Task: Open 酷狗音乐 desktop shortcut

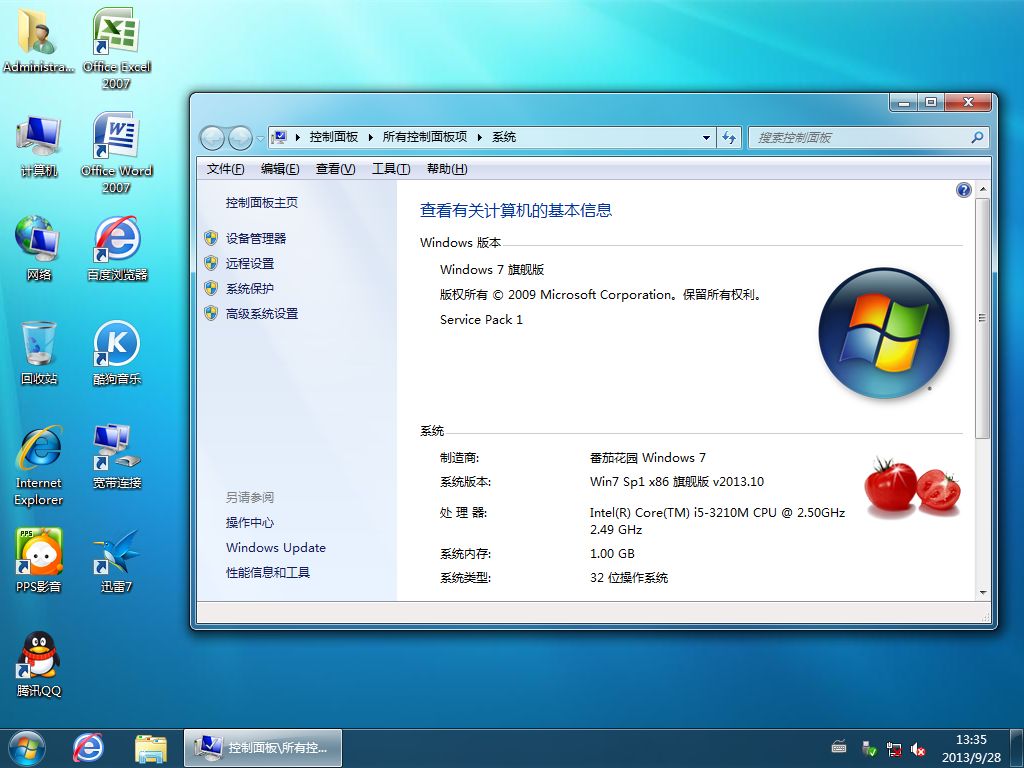Action: click(117, 353)
